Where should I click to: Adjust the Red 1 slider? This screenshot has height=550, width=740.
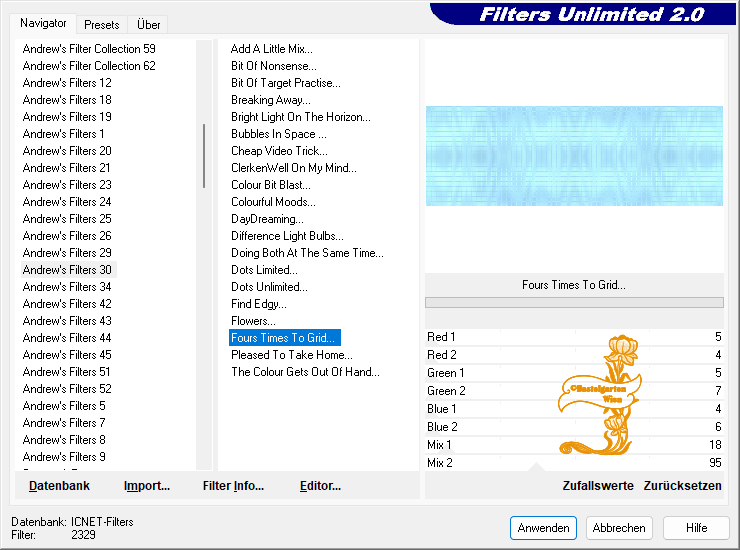[x=574, y=337]
